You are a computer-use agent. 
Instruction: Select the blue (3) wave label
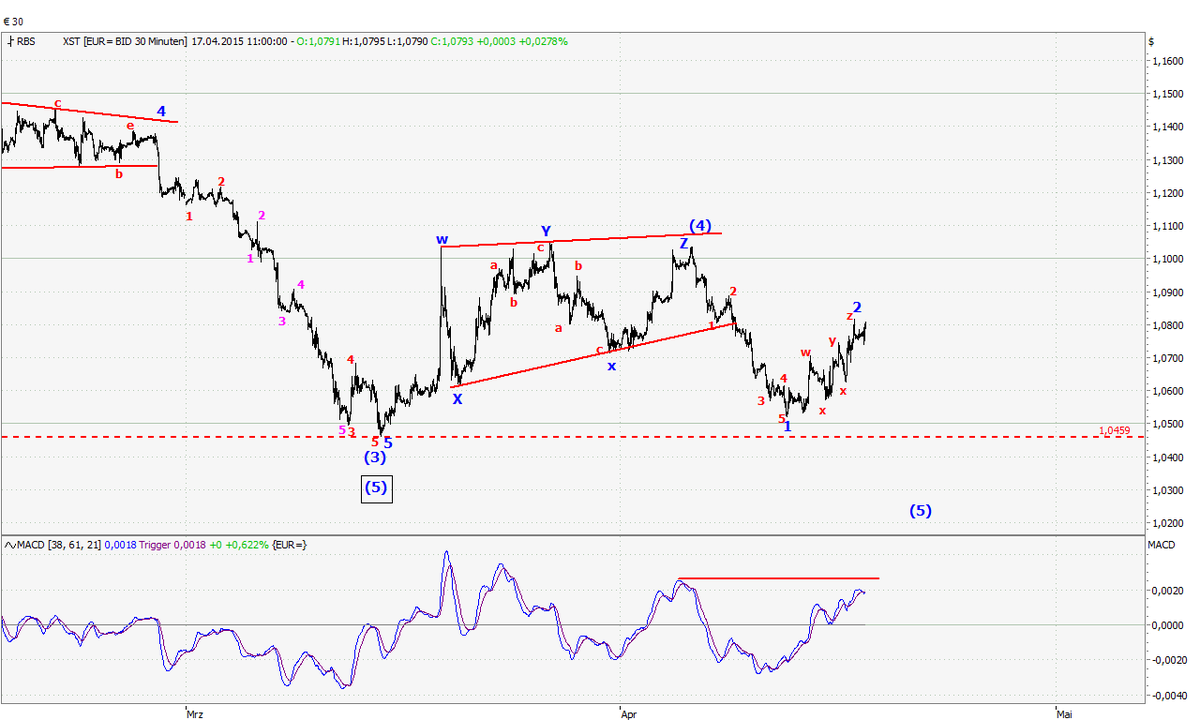374,457
